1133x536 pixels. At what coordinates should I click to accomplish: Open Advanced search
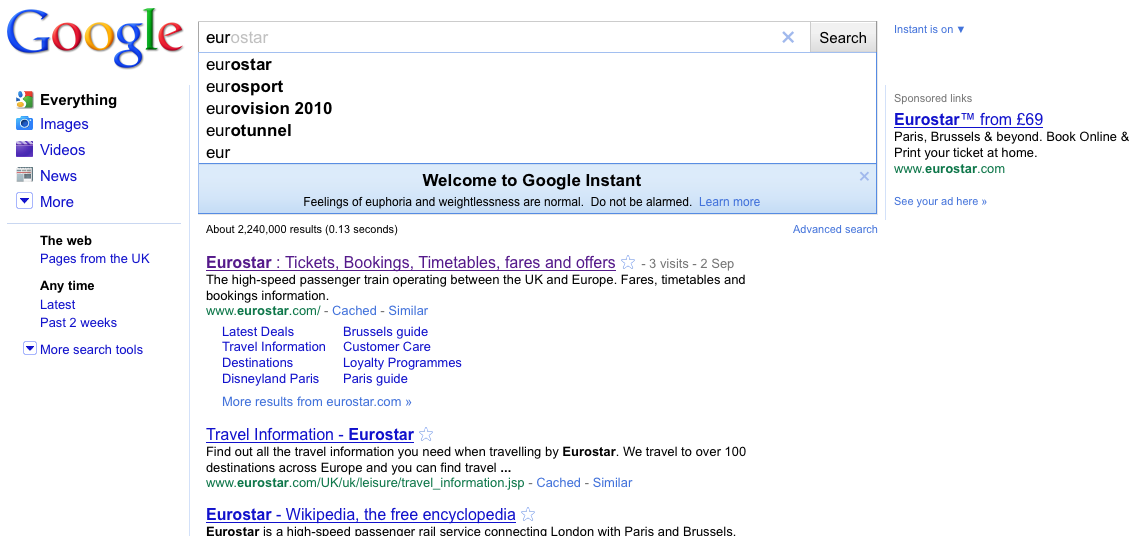(835, 229)
